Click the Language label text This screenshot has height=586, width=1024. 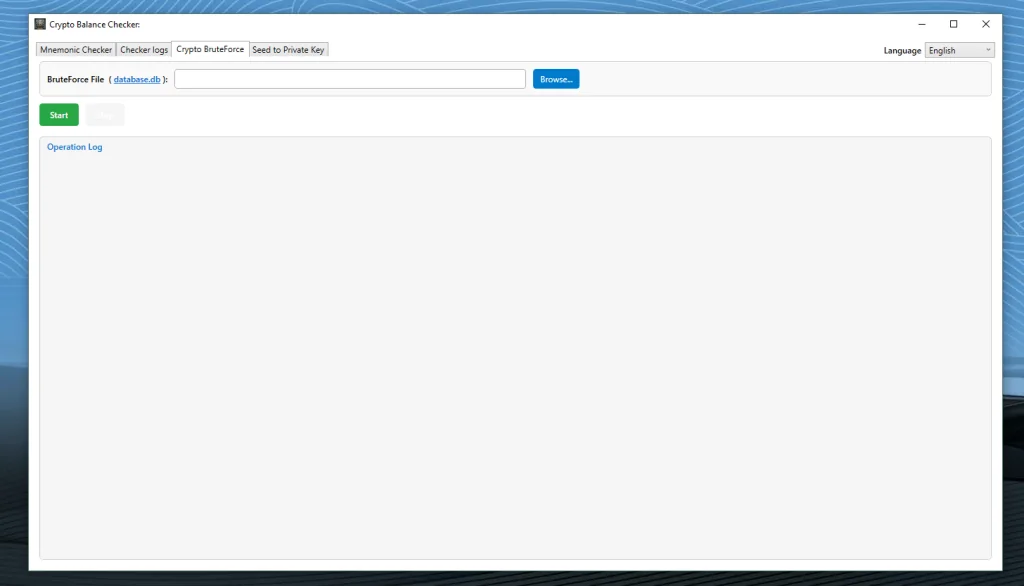click(x=902, y=51)
